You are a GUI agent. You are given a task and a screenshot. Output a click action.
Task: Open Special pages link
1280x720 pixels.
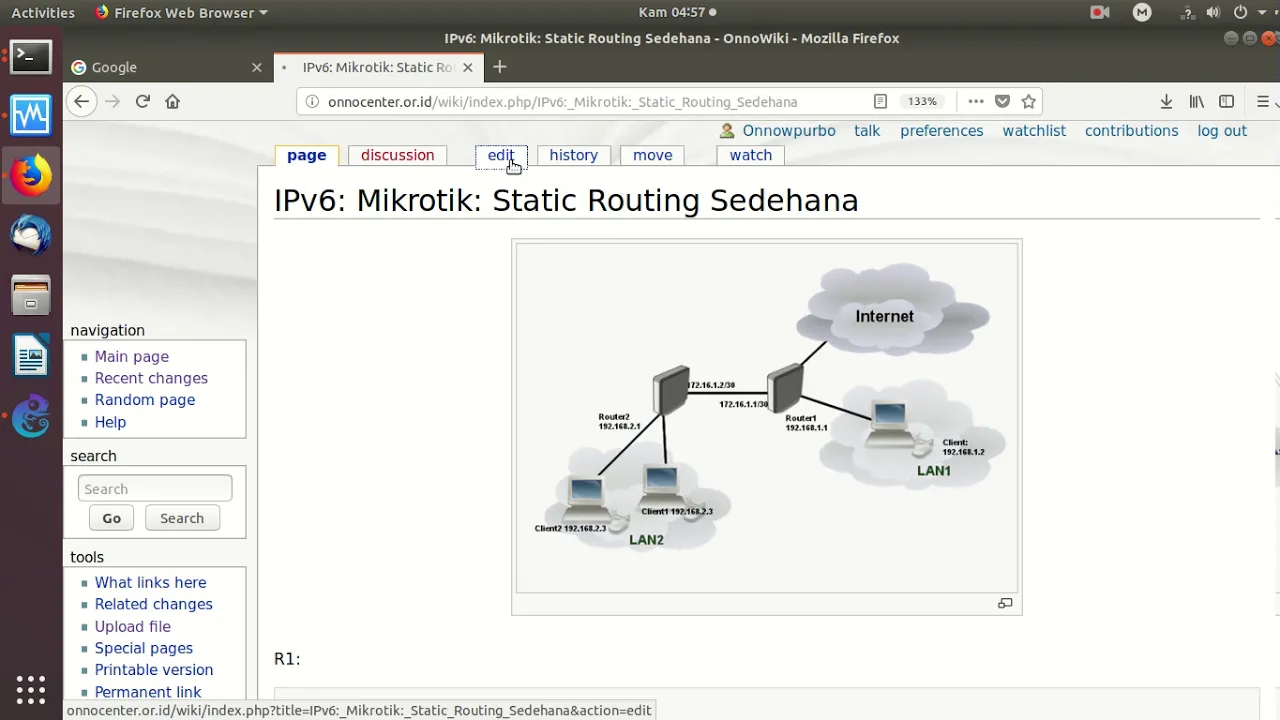(143, 648)
